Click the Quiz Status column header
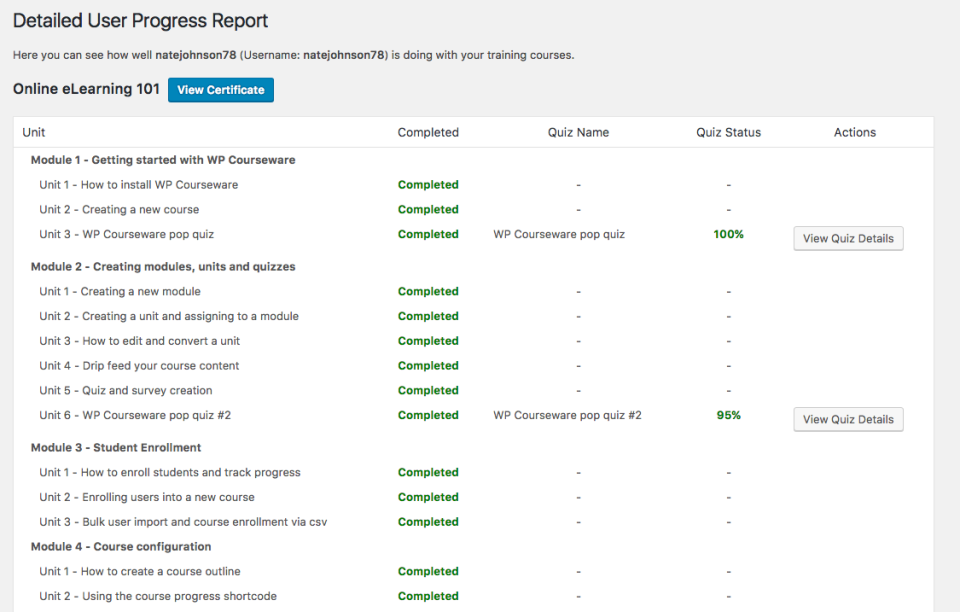This screenshot has height=612, width=960. coord(728,132)
